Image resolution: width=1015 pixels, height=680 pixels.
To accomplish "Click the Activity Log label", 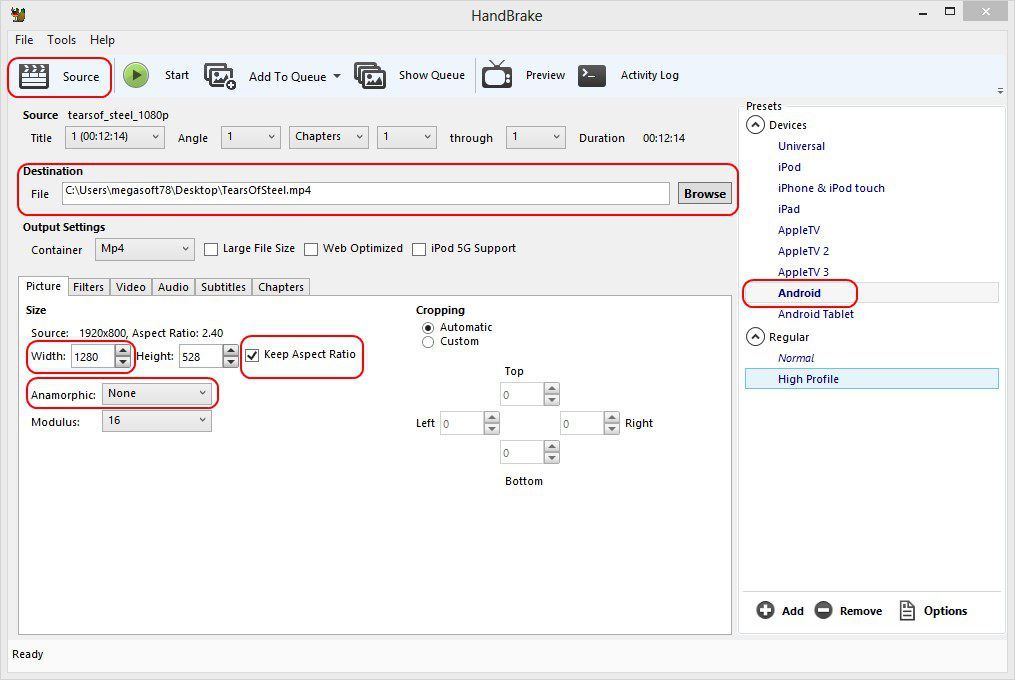I will coord(650,75).
